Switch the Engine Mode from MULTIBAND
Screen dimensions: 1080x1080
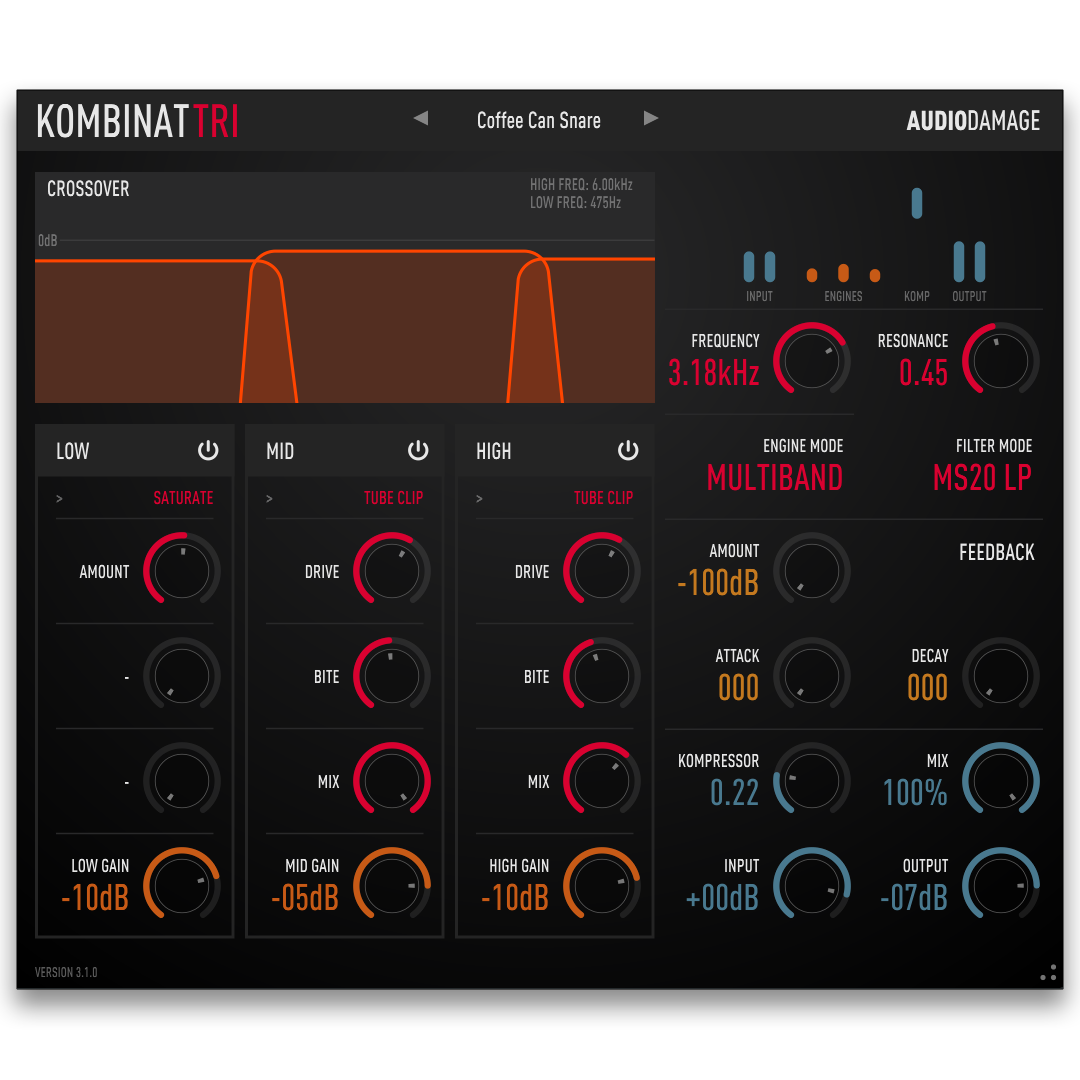(775, 478)
